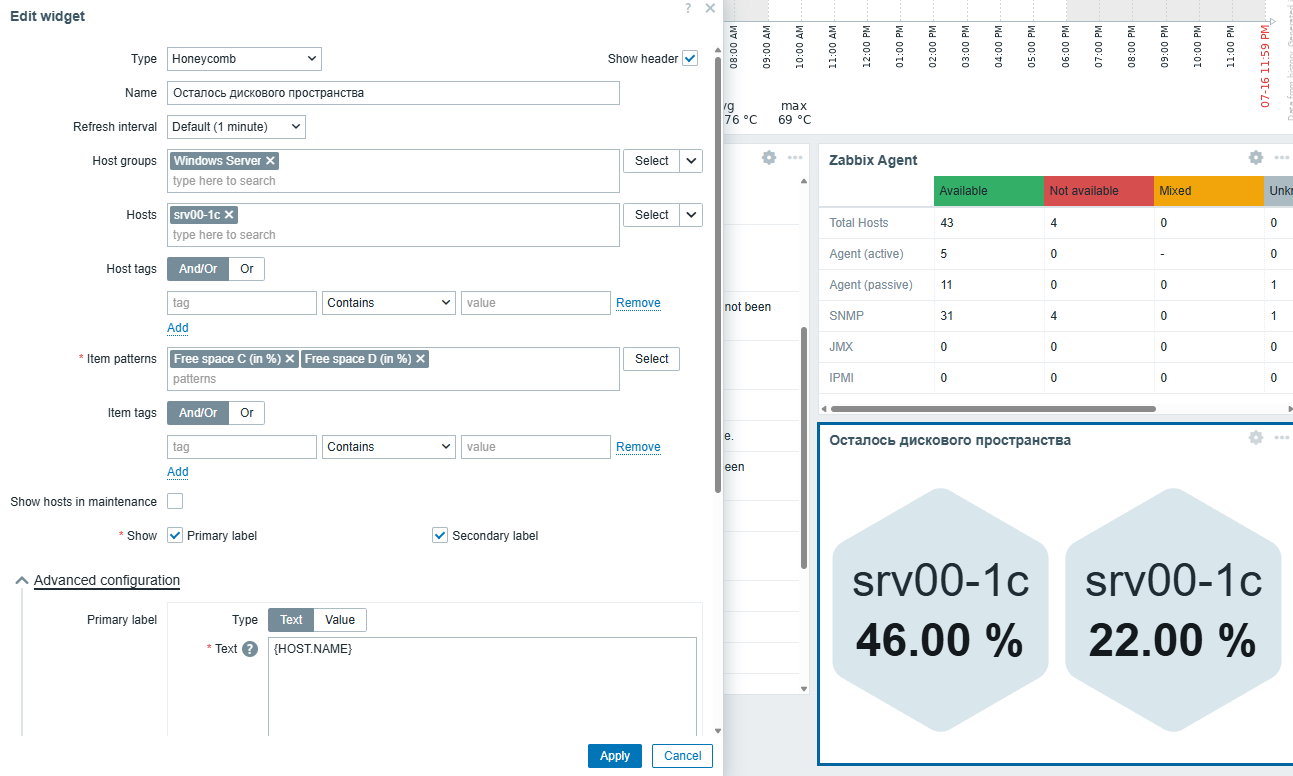Screen dimensions: 1293x776
Task: Click the Primary label Text textarea
Action: click(x=482, y=687)
